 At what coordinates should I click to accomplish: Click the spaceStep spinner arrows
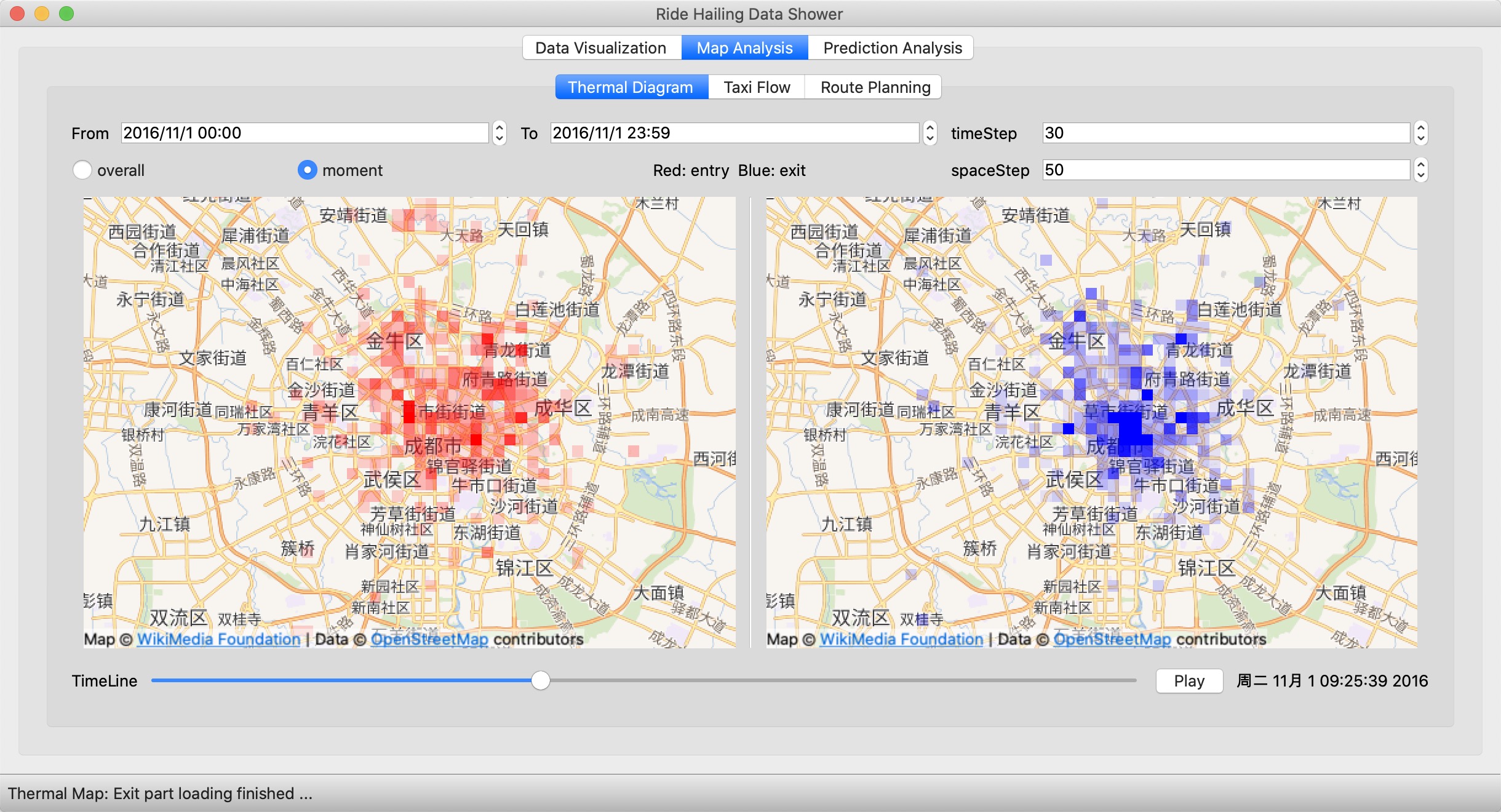pos(1420,170)
